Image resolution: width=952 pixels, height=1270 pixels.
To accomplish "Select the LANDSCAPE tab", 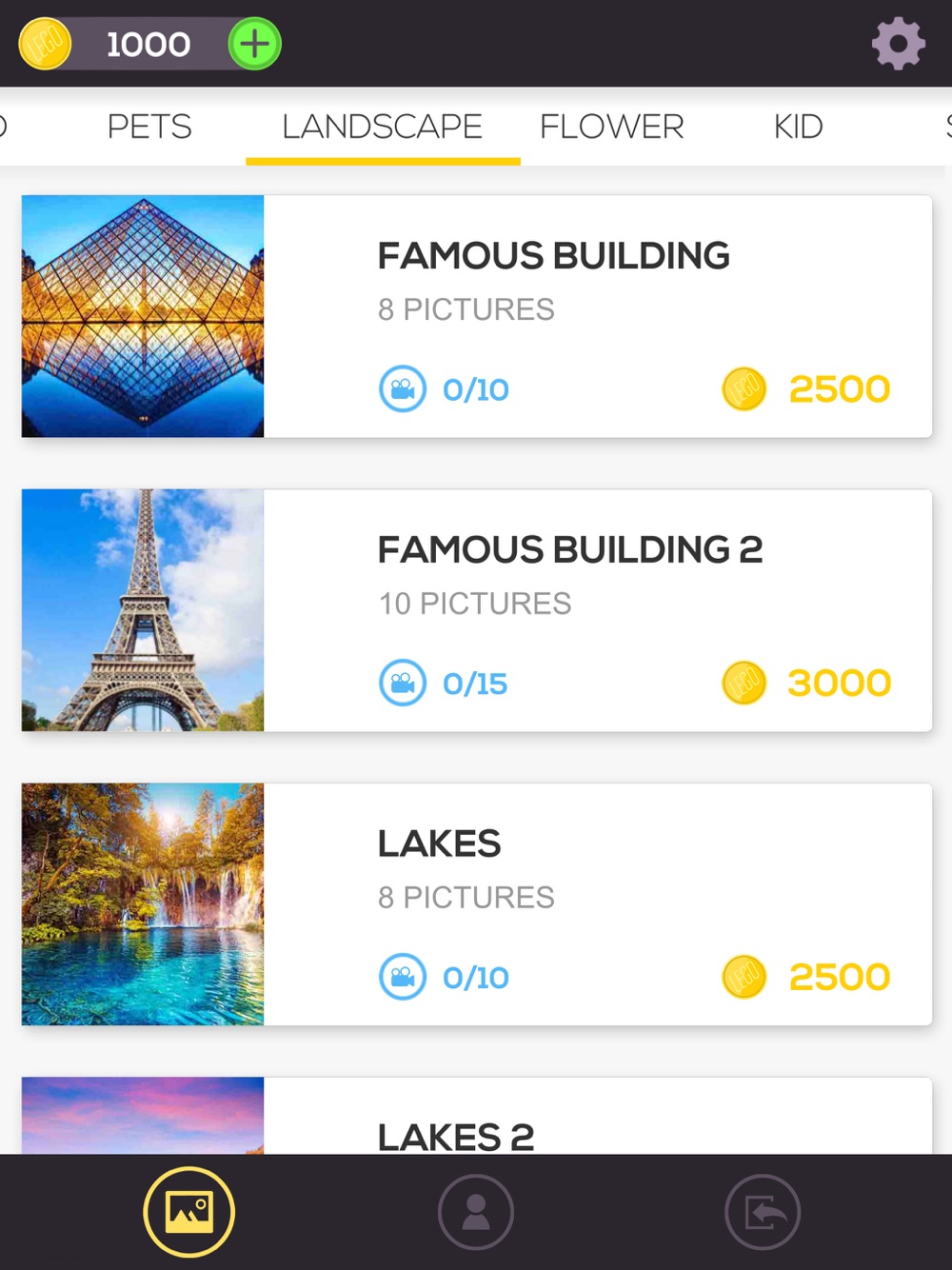I will tap(383, 127).
